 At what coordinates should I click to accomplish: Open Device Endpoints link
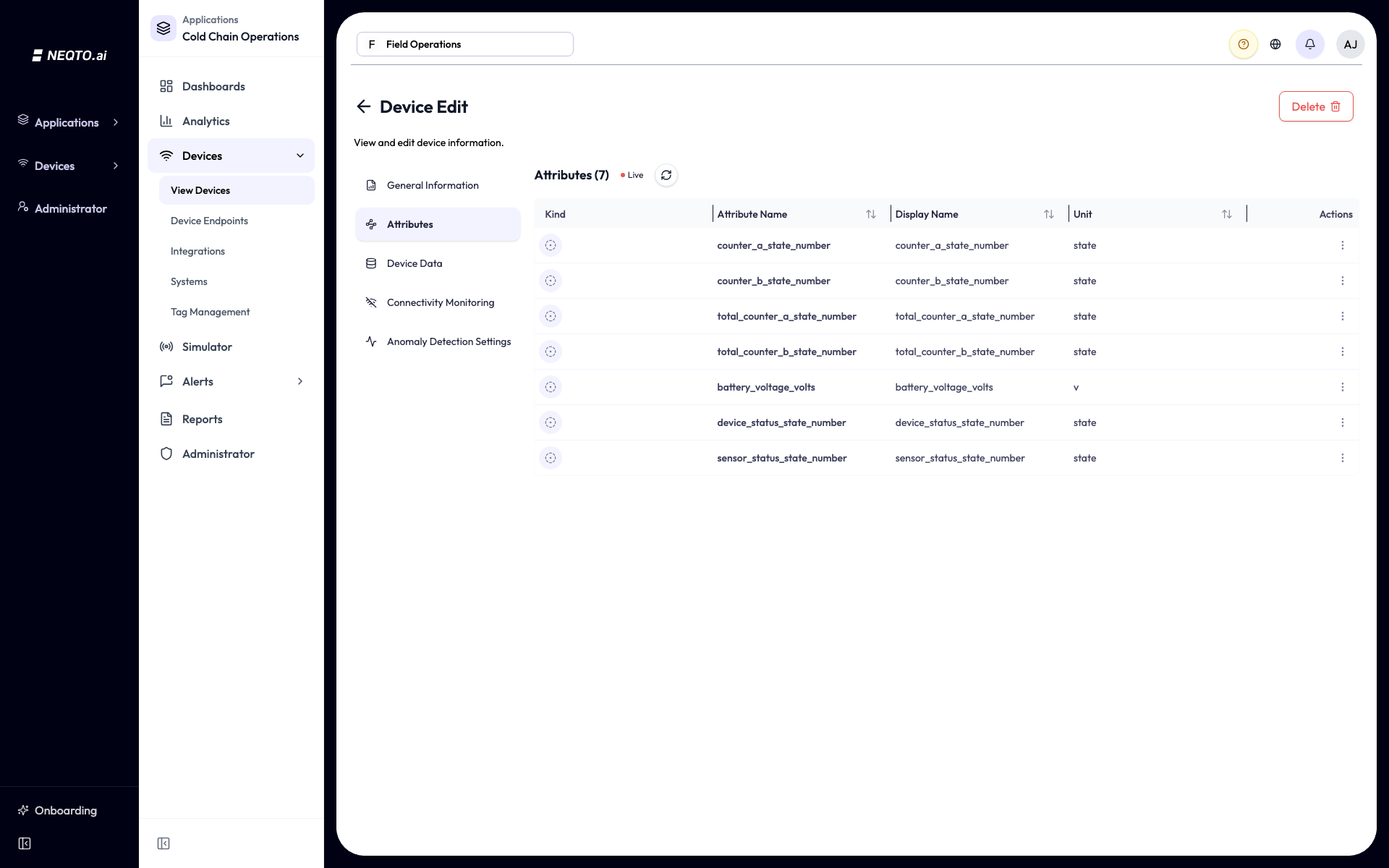click(x=209, y=221)
